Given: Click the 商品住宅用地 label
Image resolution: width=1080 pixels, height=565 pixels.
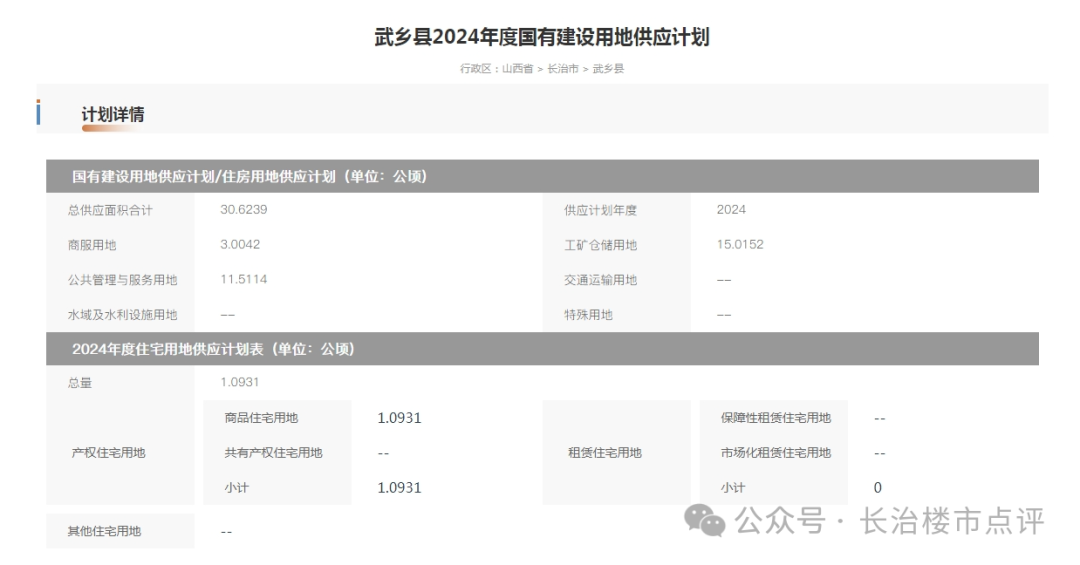Looking at the screenshot, I should (261, 418).
